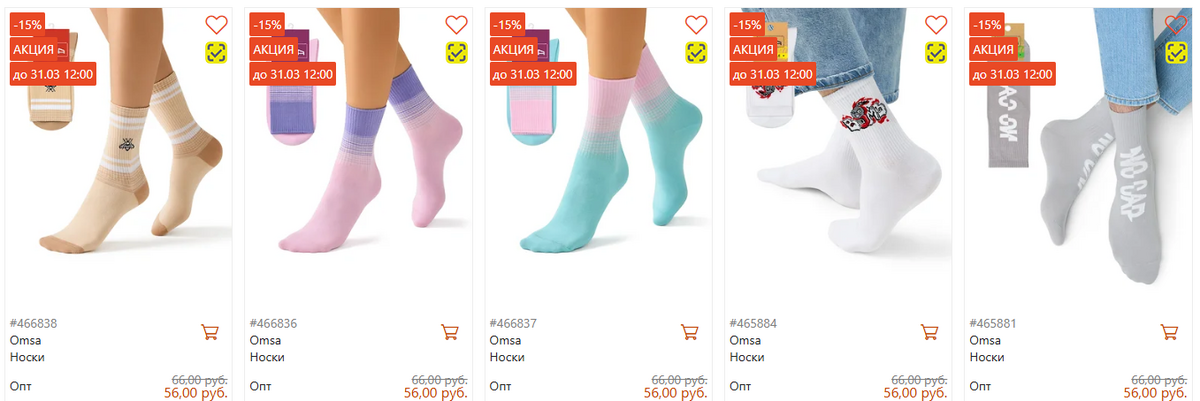Click cart icon for item #466837
1200x401 pixels.
point(690,332)
